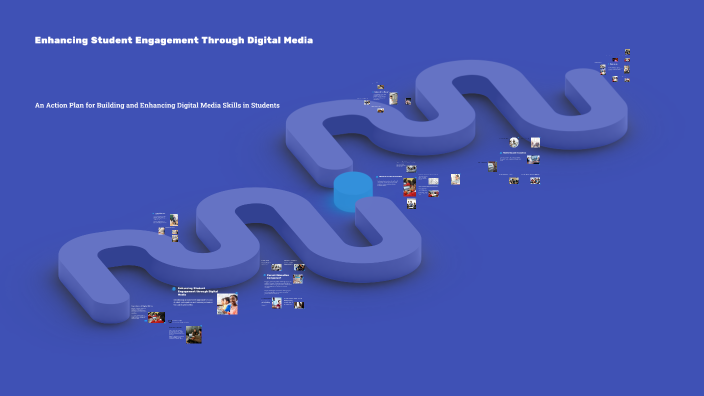
Task: Click the bright blue cylinder on the path
Action: tap(353, 191)
